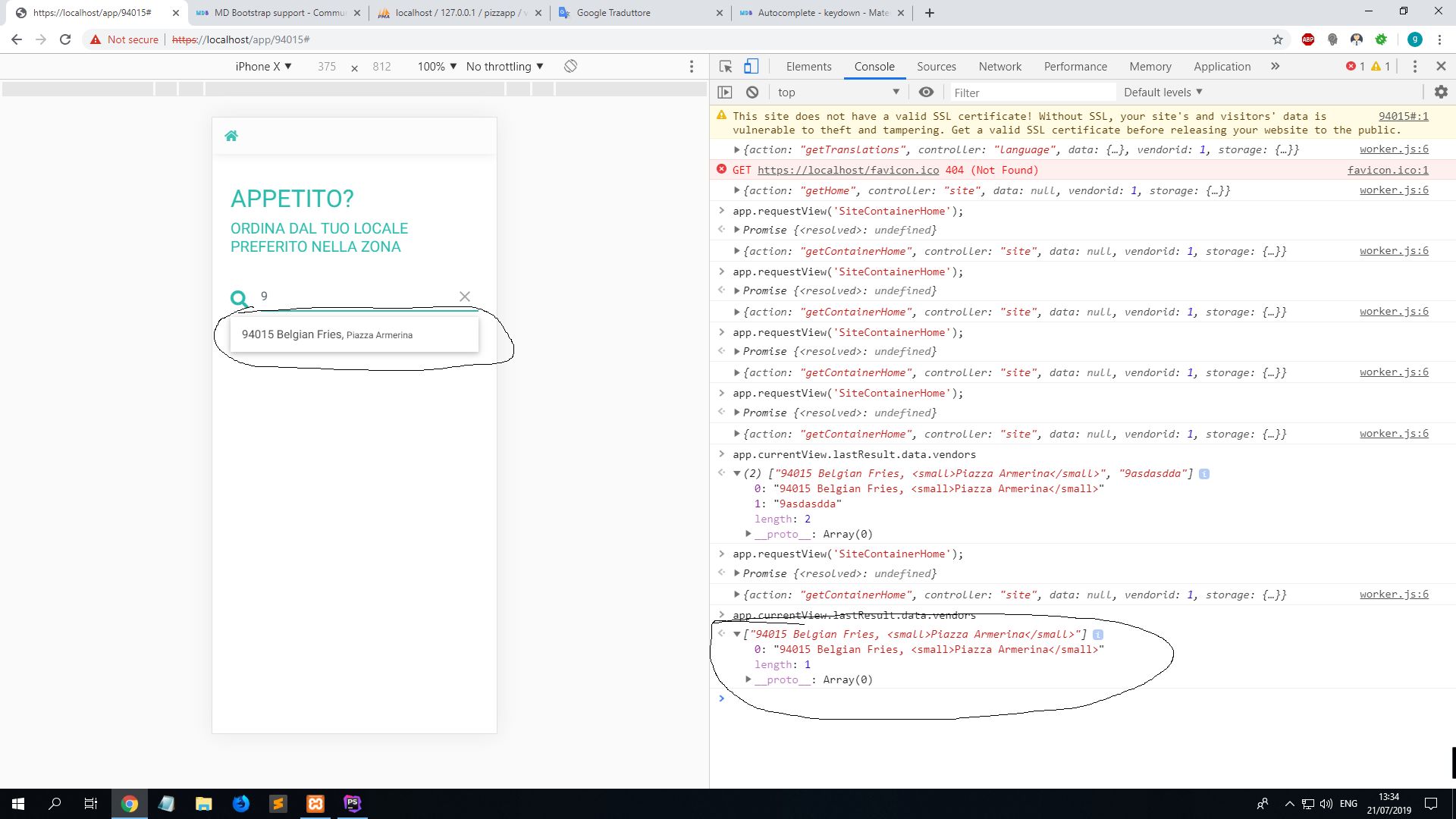Viewport: 1456px width, 819px height.
Task: Bookmark this page with the star icon
Action: pos(1278,39)
